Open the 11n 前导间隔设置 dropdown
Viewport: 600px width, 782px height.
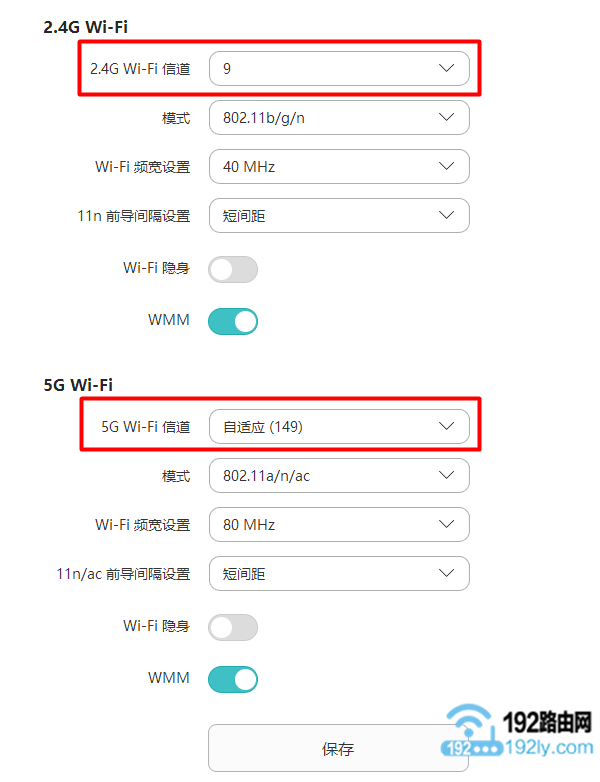click(x=338, y=215)
